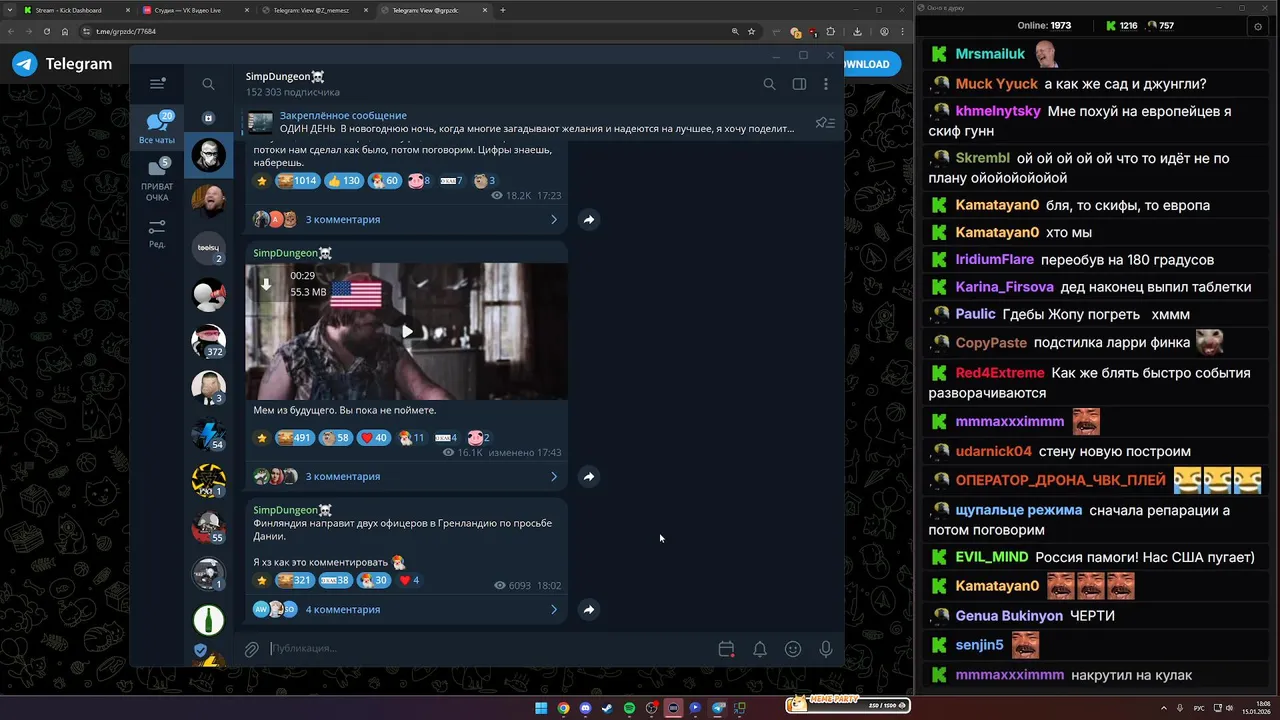The image size is (1280, 720).
Task: Open the chat list search icon
Action: coord(208,84)
